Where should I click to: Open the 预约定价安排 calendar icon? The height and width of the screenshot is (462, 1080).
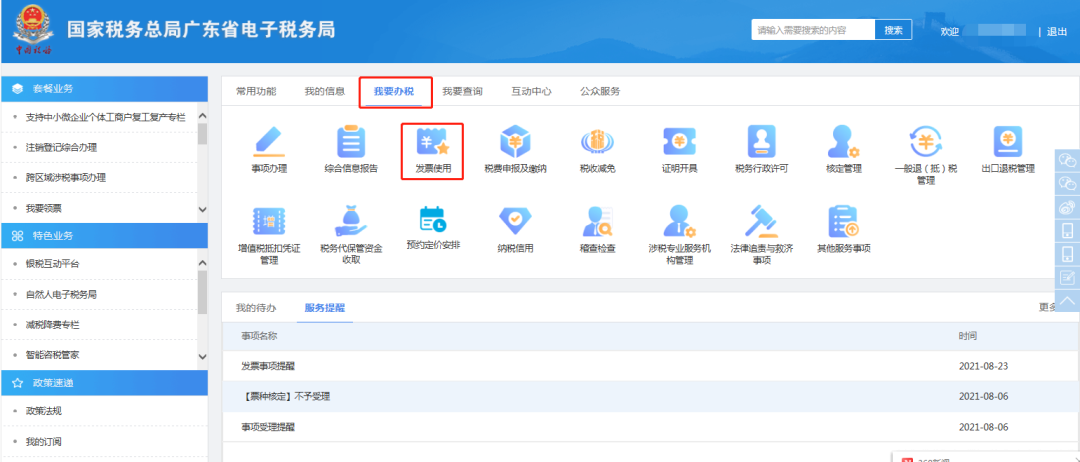coord(433,220)
